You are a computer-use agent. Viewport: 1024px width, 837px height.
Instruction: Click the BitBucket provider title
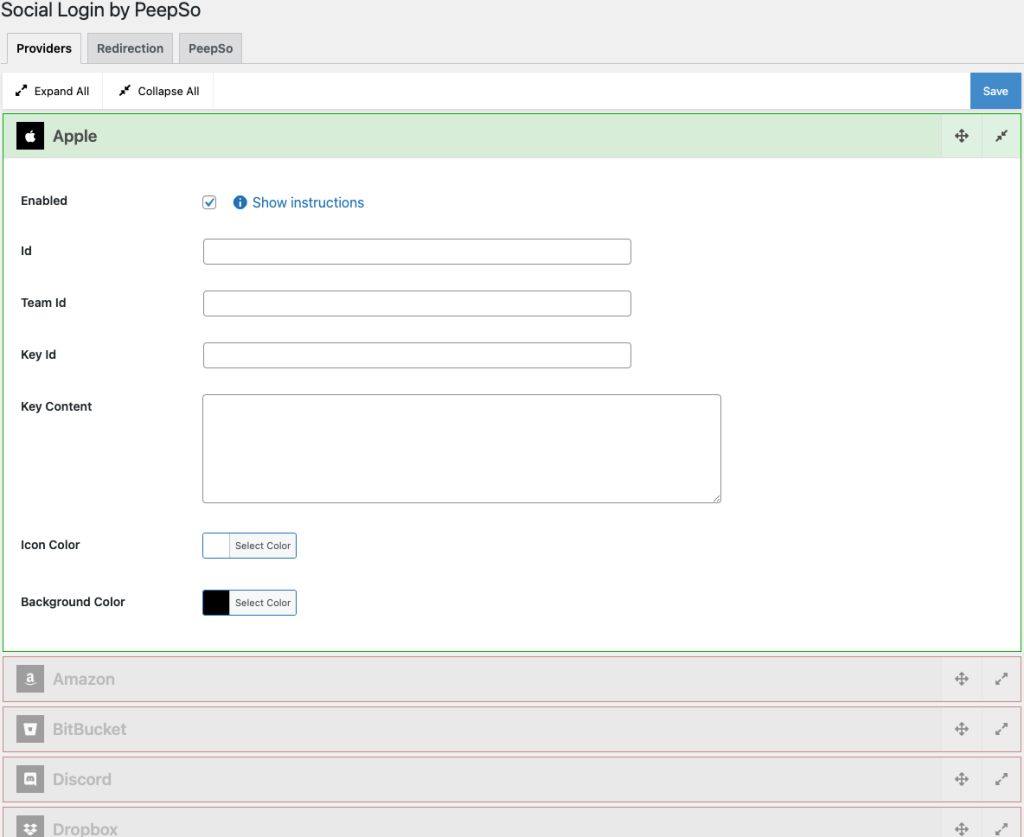(89, 729)
